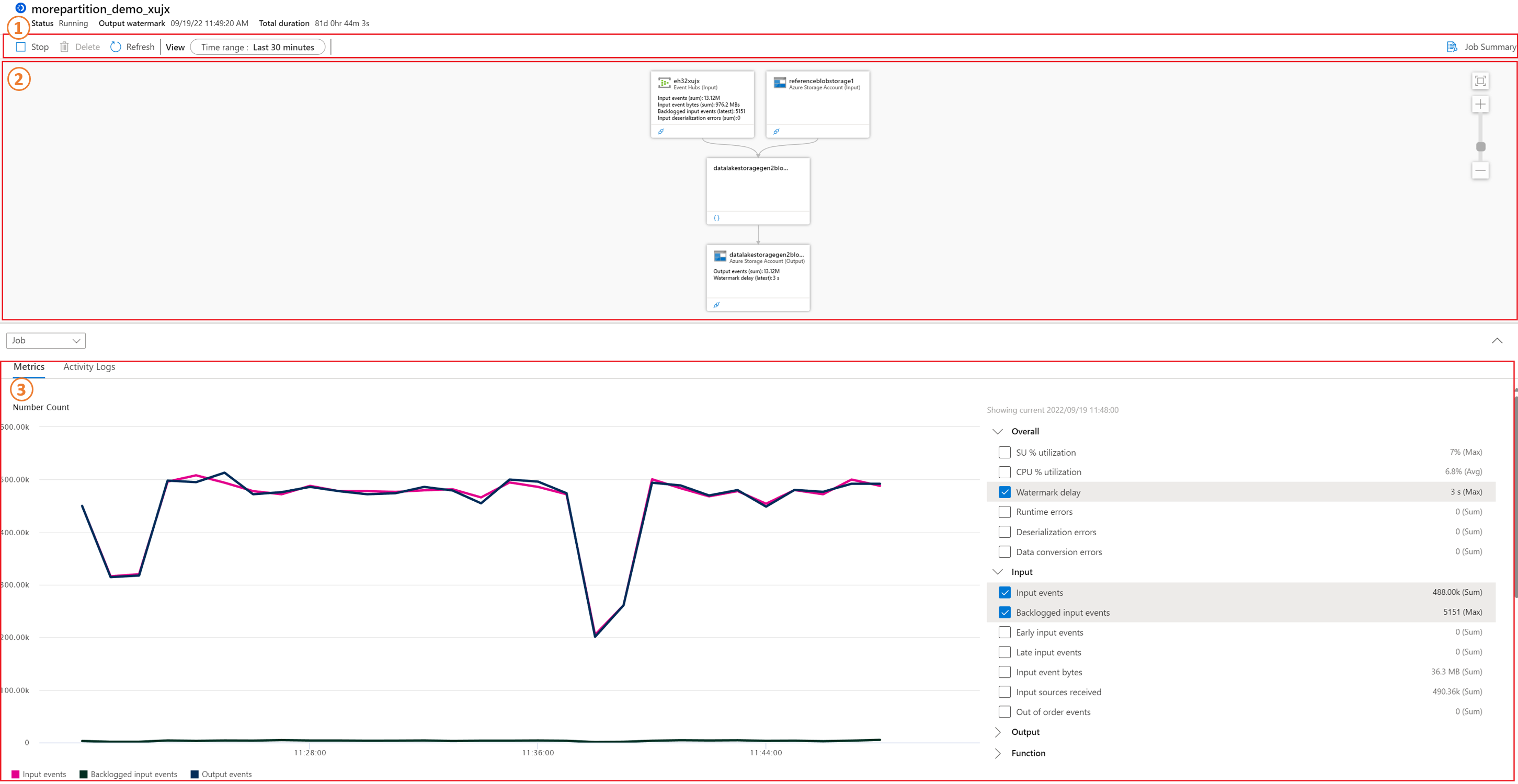Click the Delete trash icon
The width and height of the screenshot is (1518, 784).
(64, 47)
